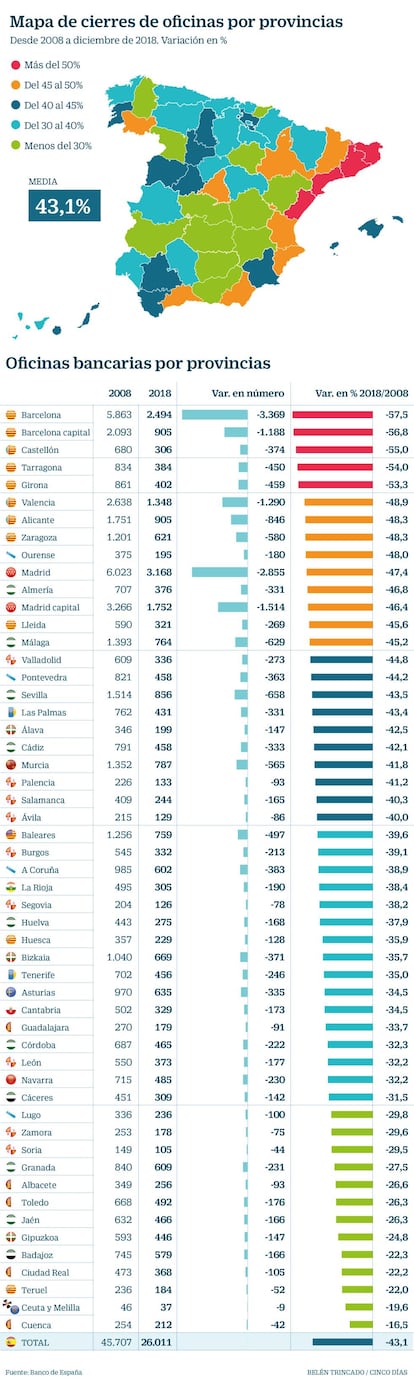Click the Navarra flag icon

click(x=10, y=1080)
